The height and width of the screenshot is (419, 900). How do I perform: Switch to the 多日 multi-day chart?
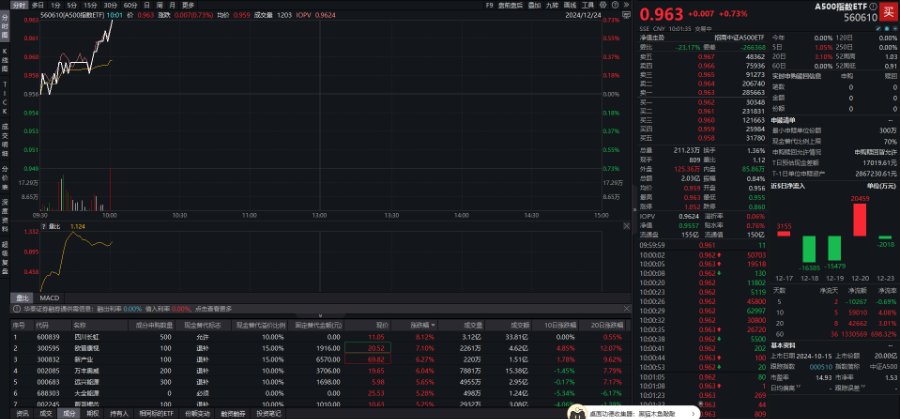coord(37,5)
